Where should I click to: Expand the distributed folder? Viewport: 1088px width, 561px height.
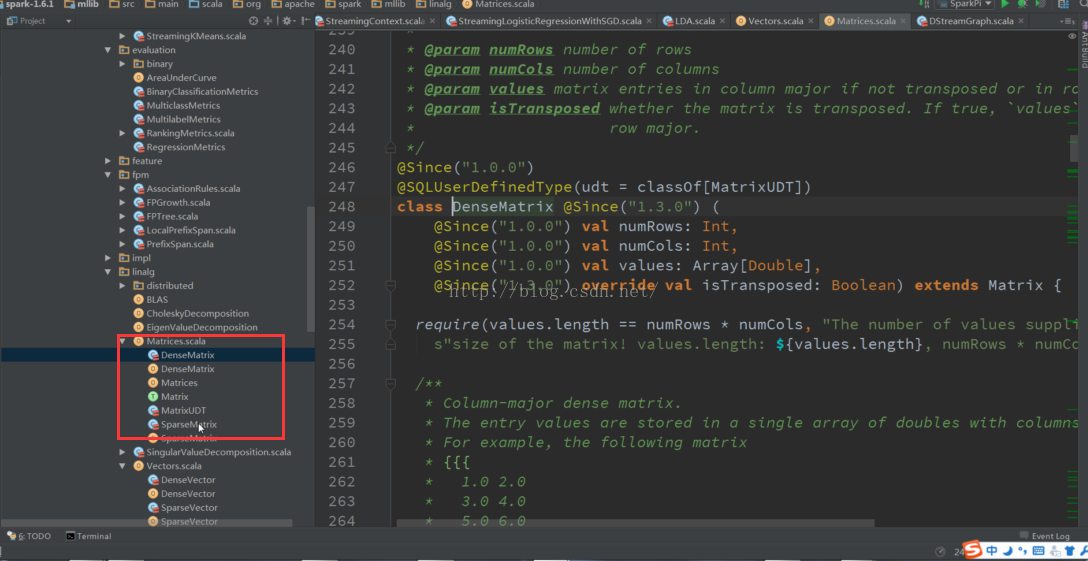click(123, 286)
